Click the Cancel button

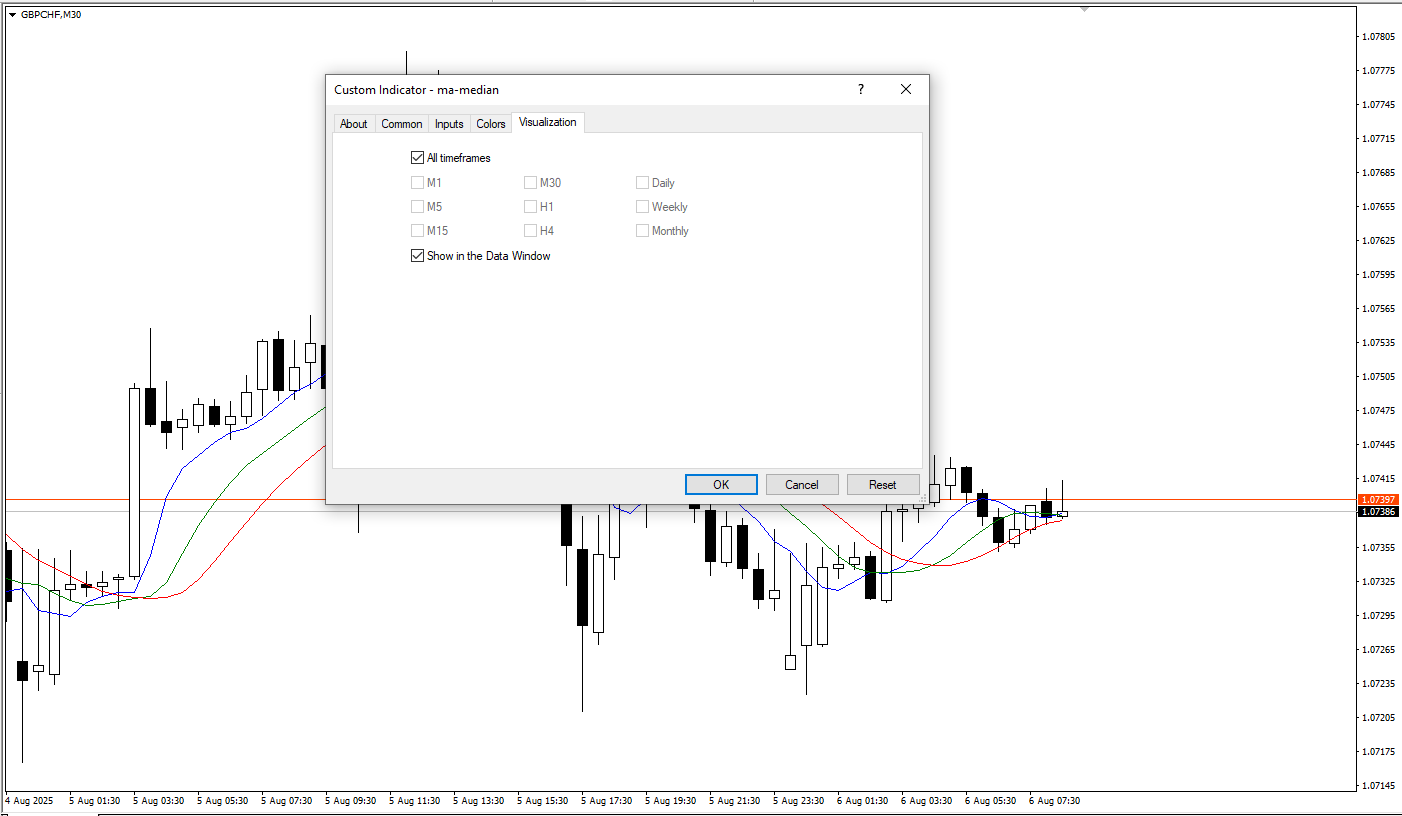(802, 484)
